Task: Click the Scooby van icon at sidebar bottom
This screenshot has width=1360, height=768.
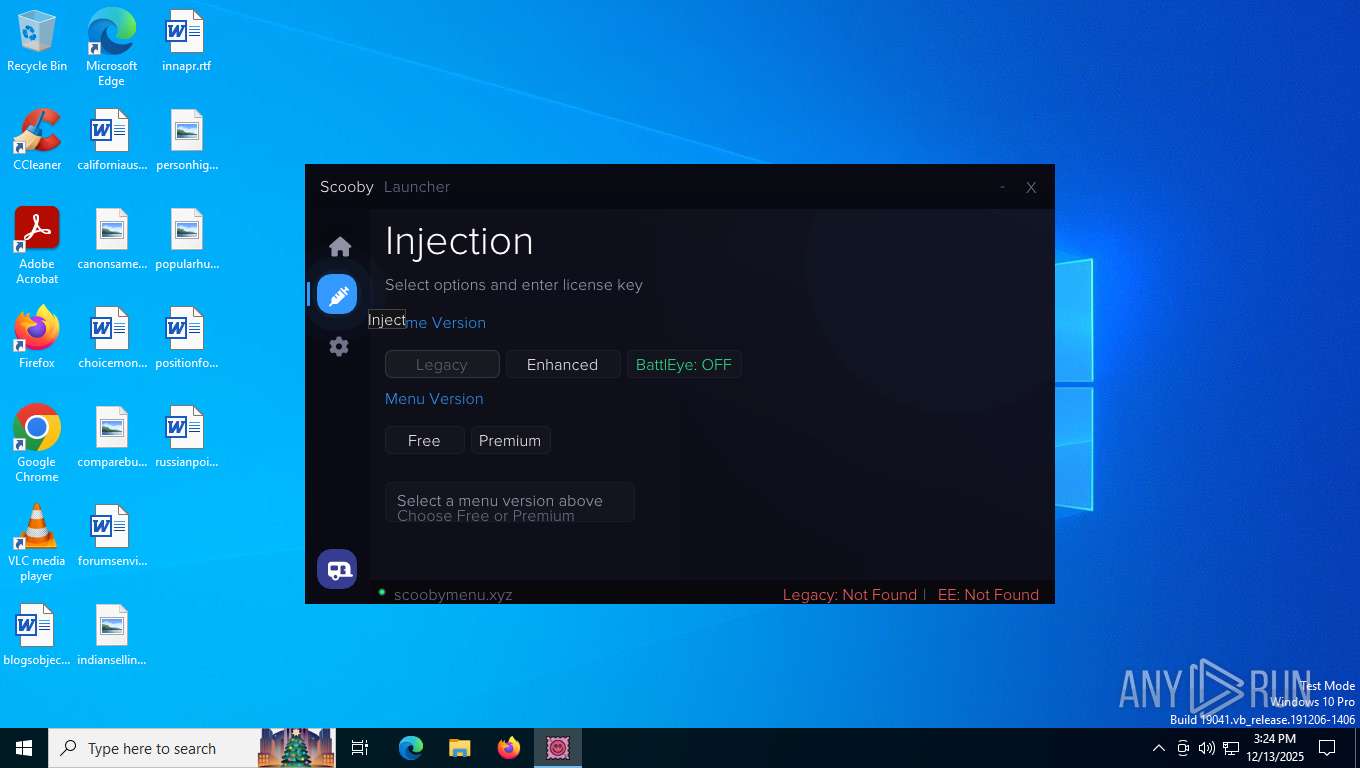Action: click(x=337, y=569)
